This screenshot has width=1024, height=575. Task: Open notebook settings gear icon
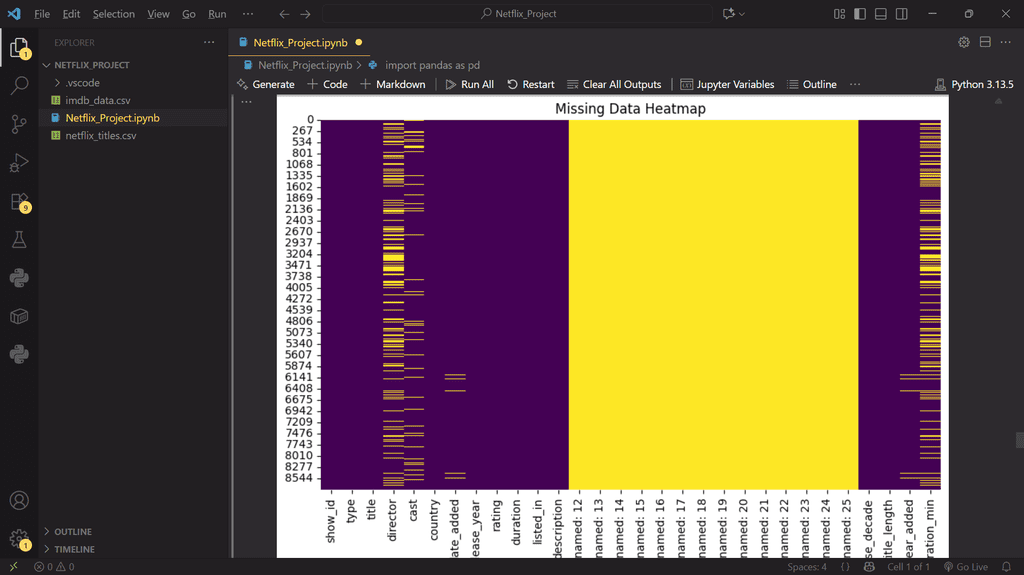coord(964,42)
